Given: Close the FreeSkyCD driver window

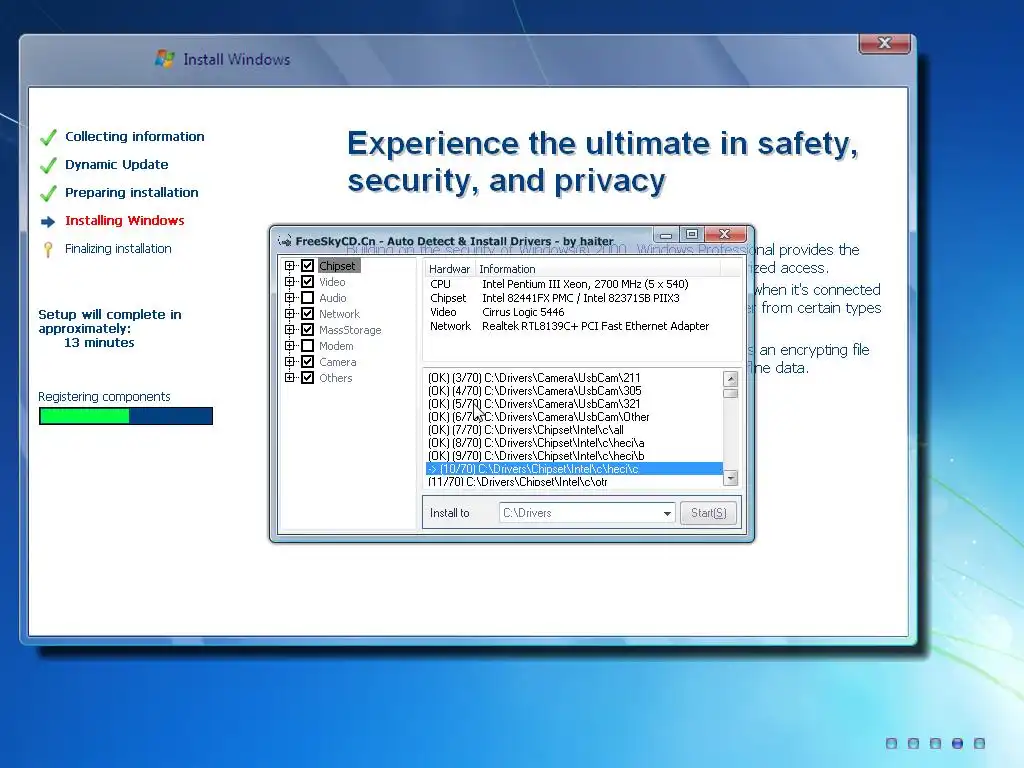Looking at the screenshot, I should [x=725, y=234].
